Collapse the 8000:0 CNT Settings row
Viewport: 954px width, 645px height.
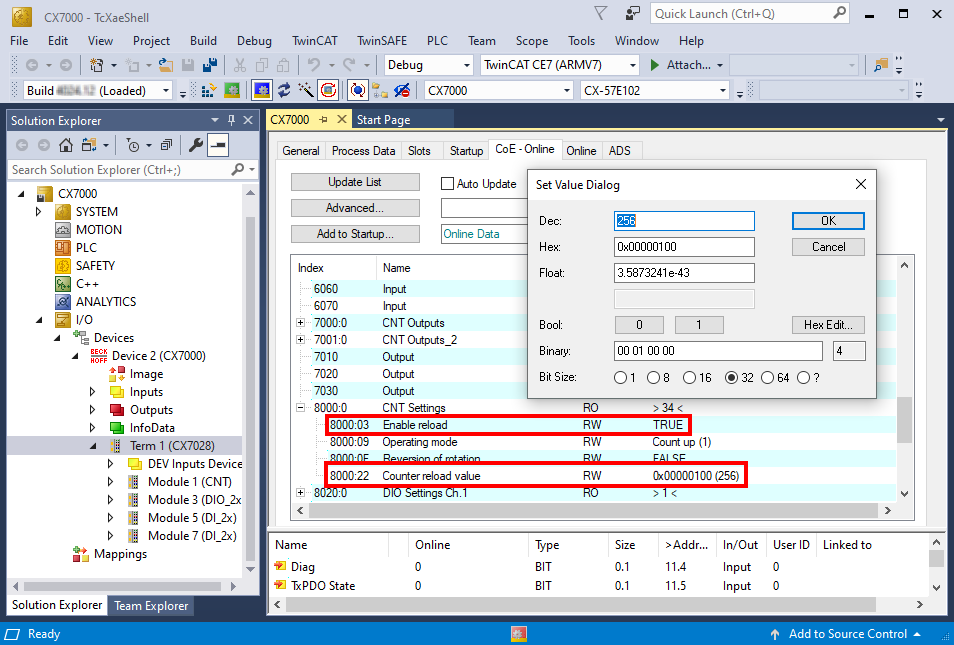[301, 408]
